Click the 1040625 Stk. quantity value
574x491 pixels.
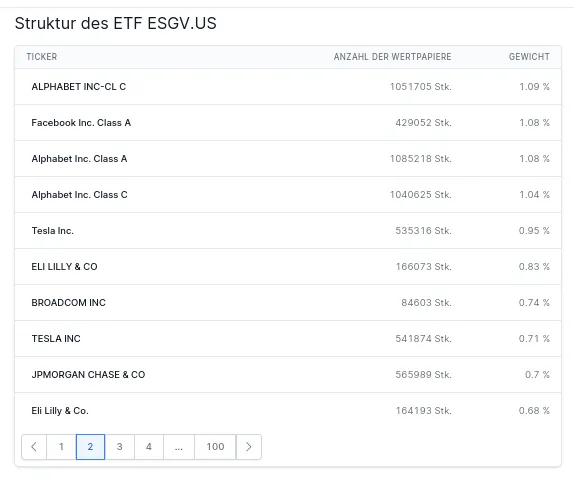(421, 195)
